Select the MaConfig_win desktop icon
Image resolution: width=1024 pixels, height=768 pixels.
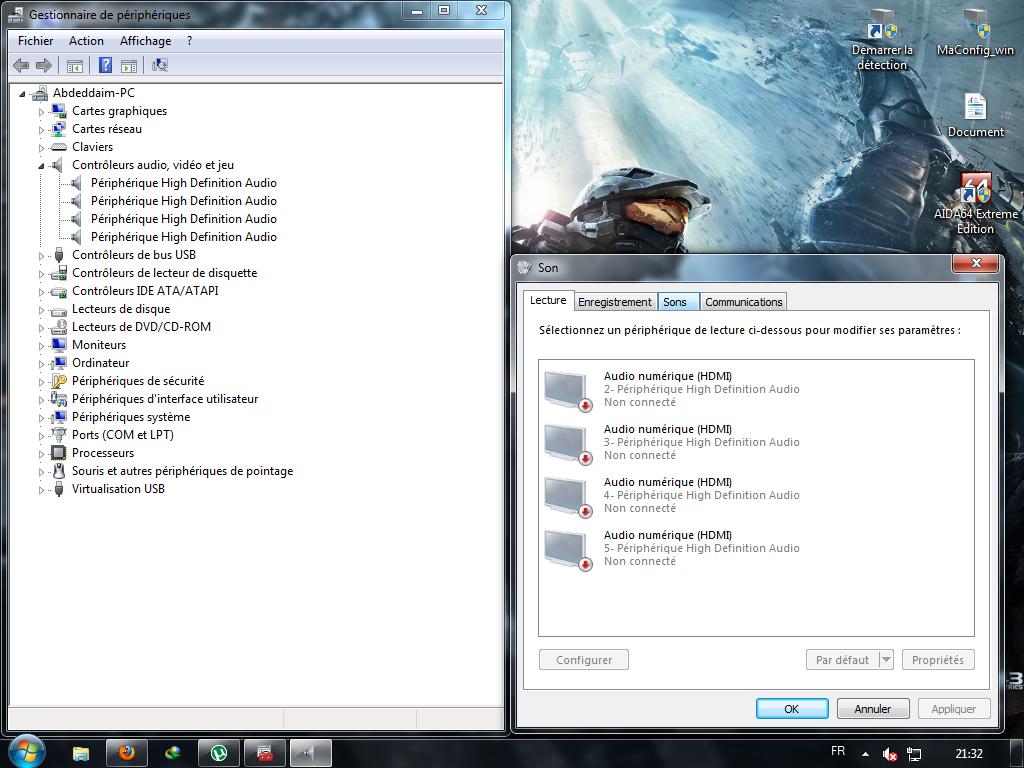point(975,33)
